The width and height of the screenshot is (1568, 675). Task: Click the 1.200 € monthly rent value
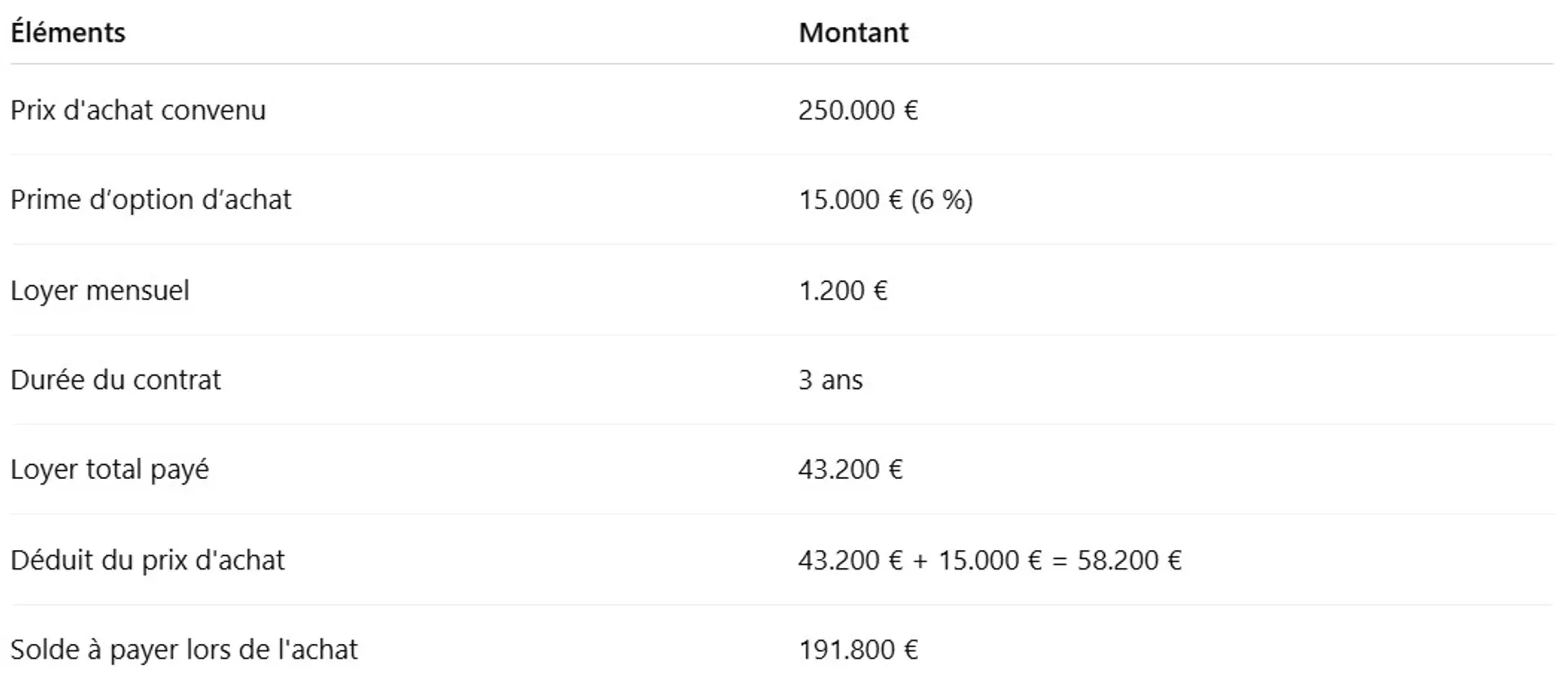click(842, 291)
